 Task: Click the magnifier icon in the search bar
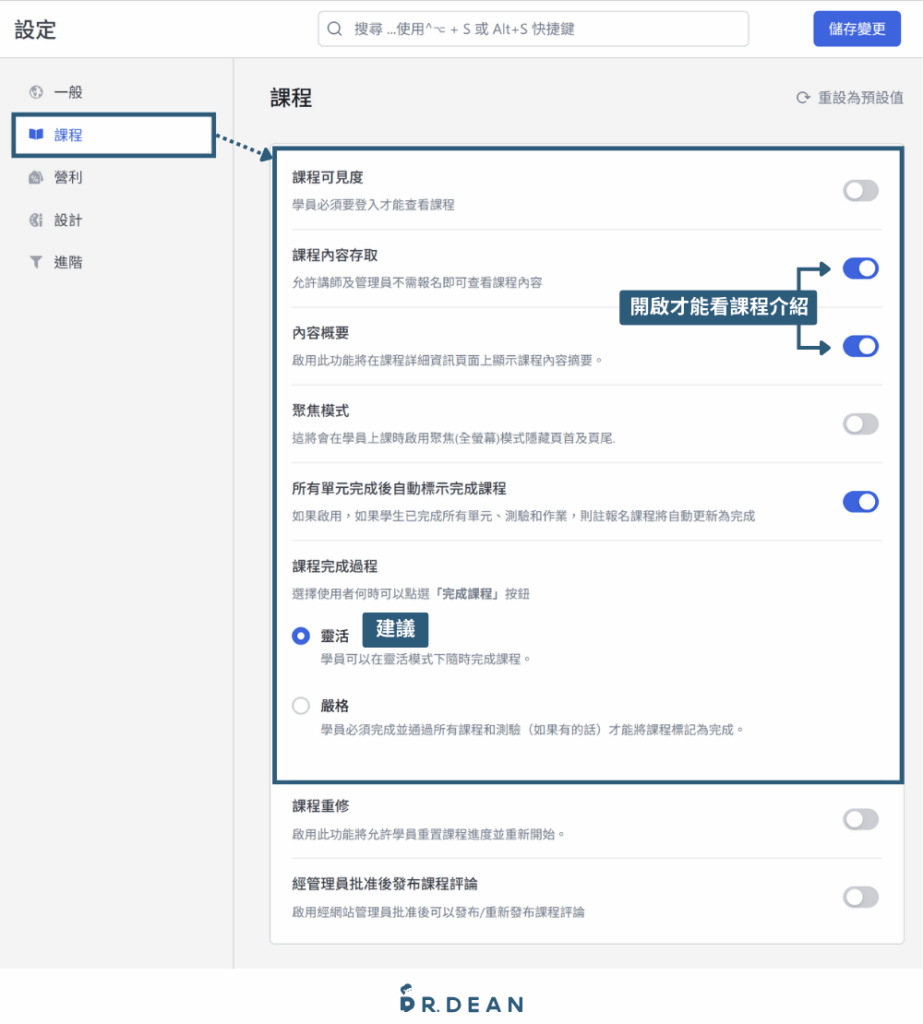pos(334,28)
